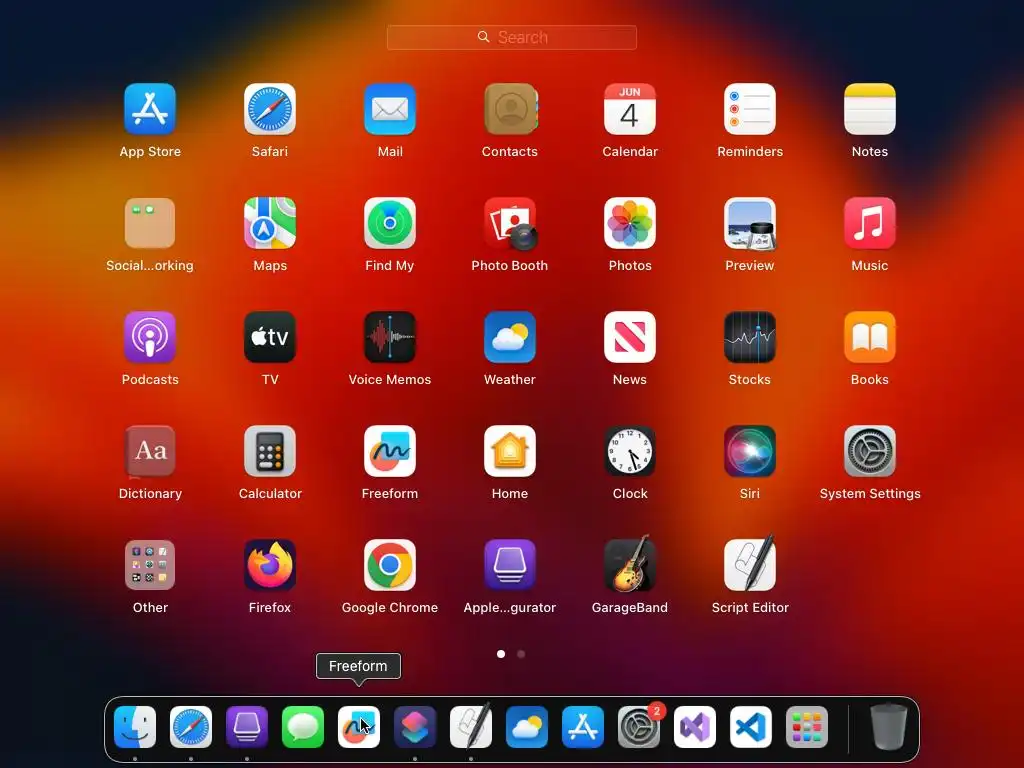The height and width of the screenshot is (768, 1024).
Task: Click Safari icon in the Dock
Action: click(191, 727)
